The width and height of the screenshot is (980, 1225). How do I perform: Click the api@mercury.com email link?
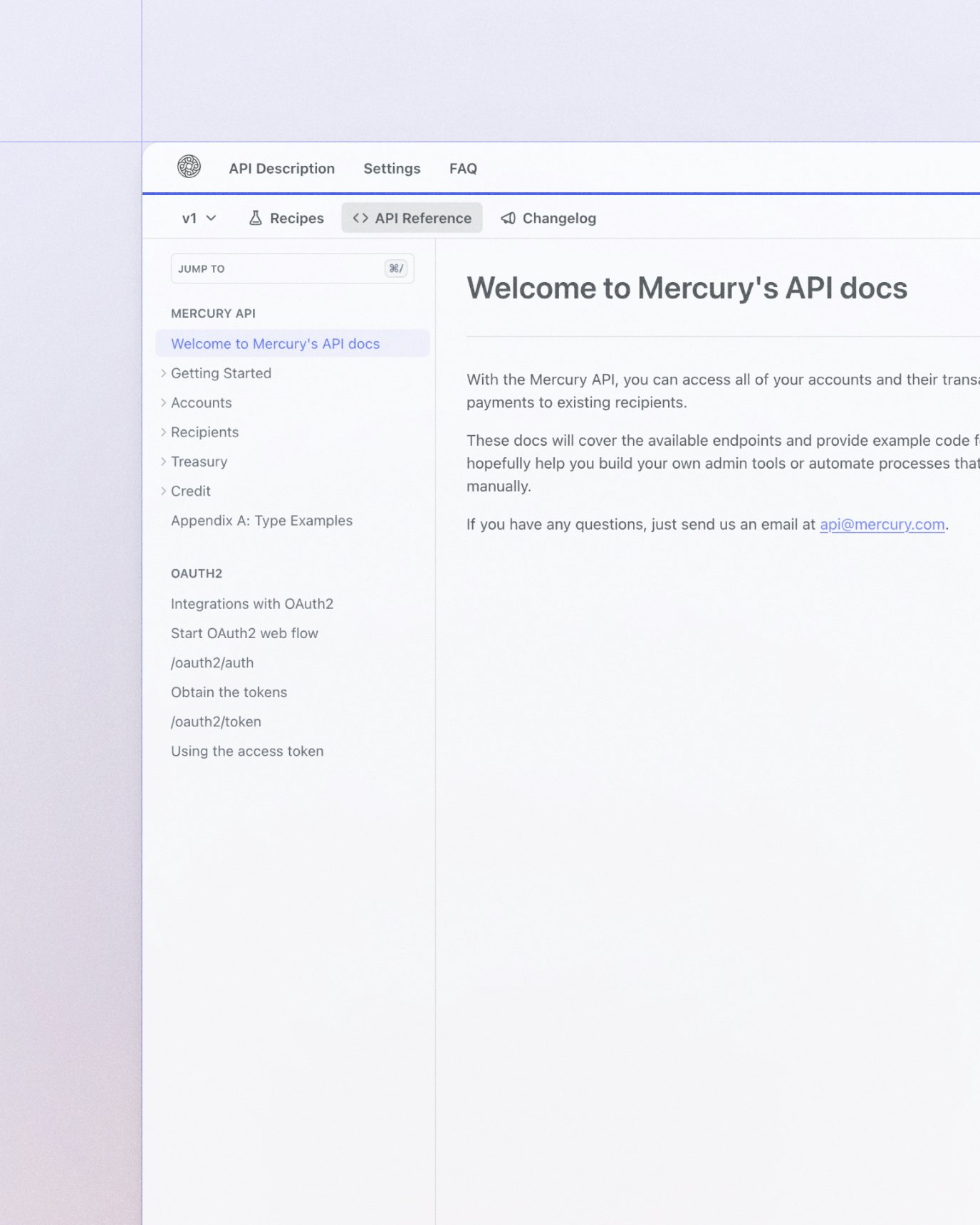point(882,524)
